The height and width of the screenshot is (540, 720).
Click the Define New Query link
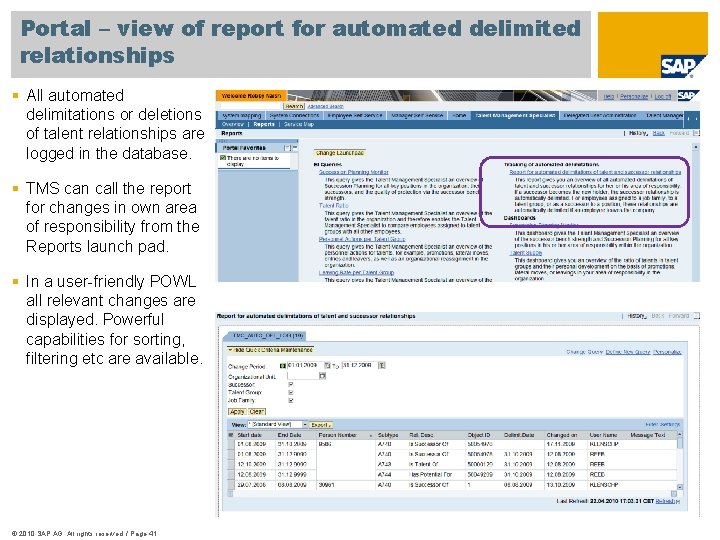click(628, 352)
